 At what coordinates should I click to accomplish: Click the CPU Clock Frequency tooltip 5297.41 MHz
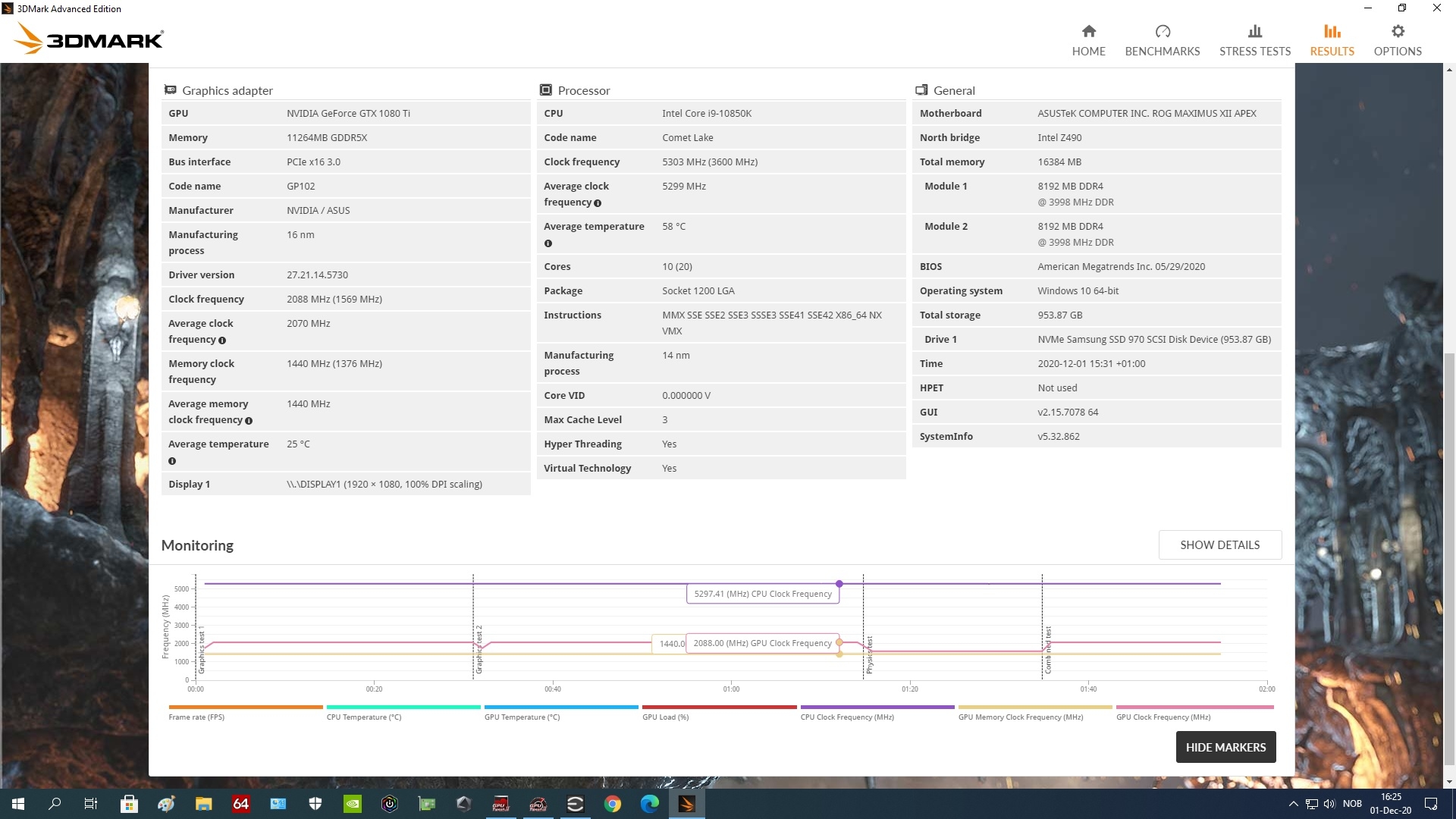click(x=762, y=594)
